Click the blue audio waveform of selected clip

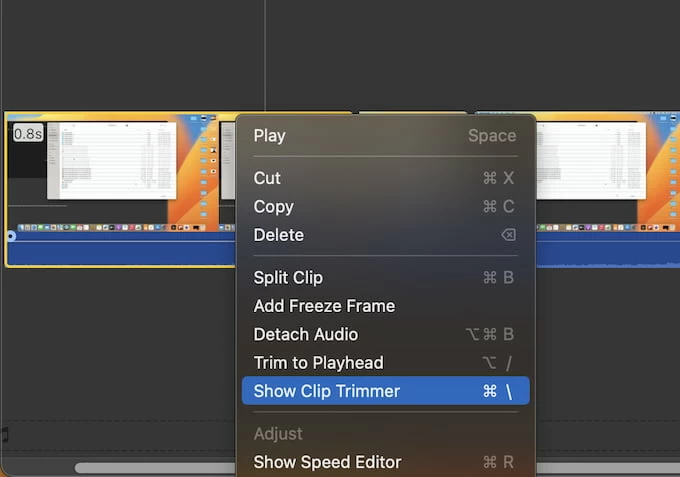tap(120, 251)
